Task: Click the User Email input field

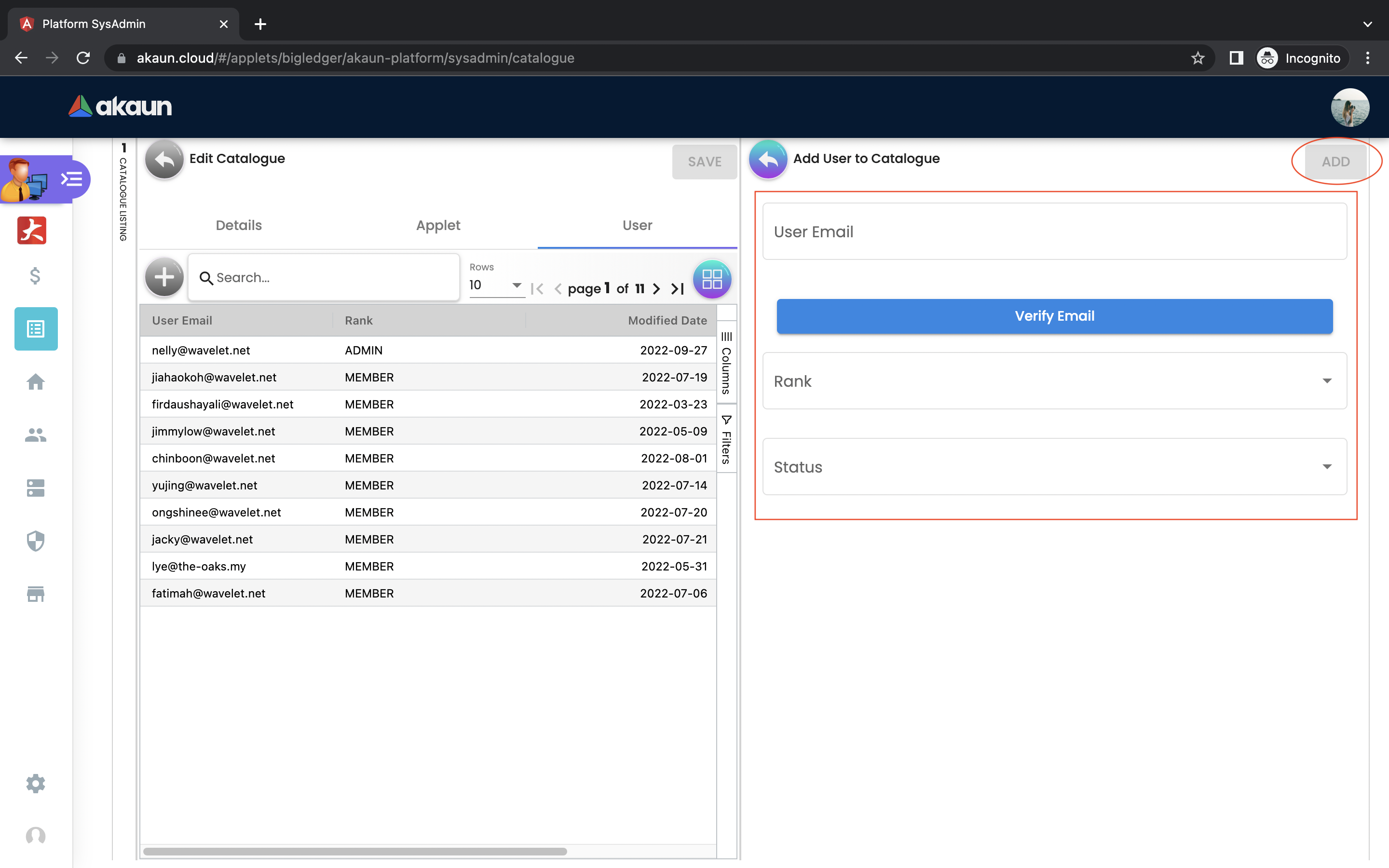Action: tap(1054, 232)
